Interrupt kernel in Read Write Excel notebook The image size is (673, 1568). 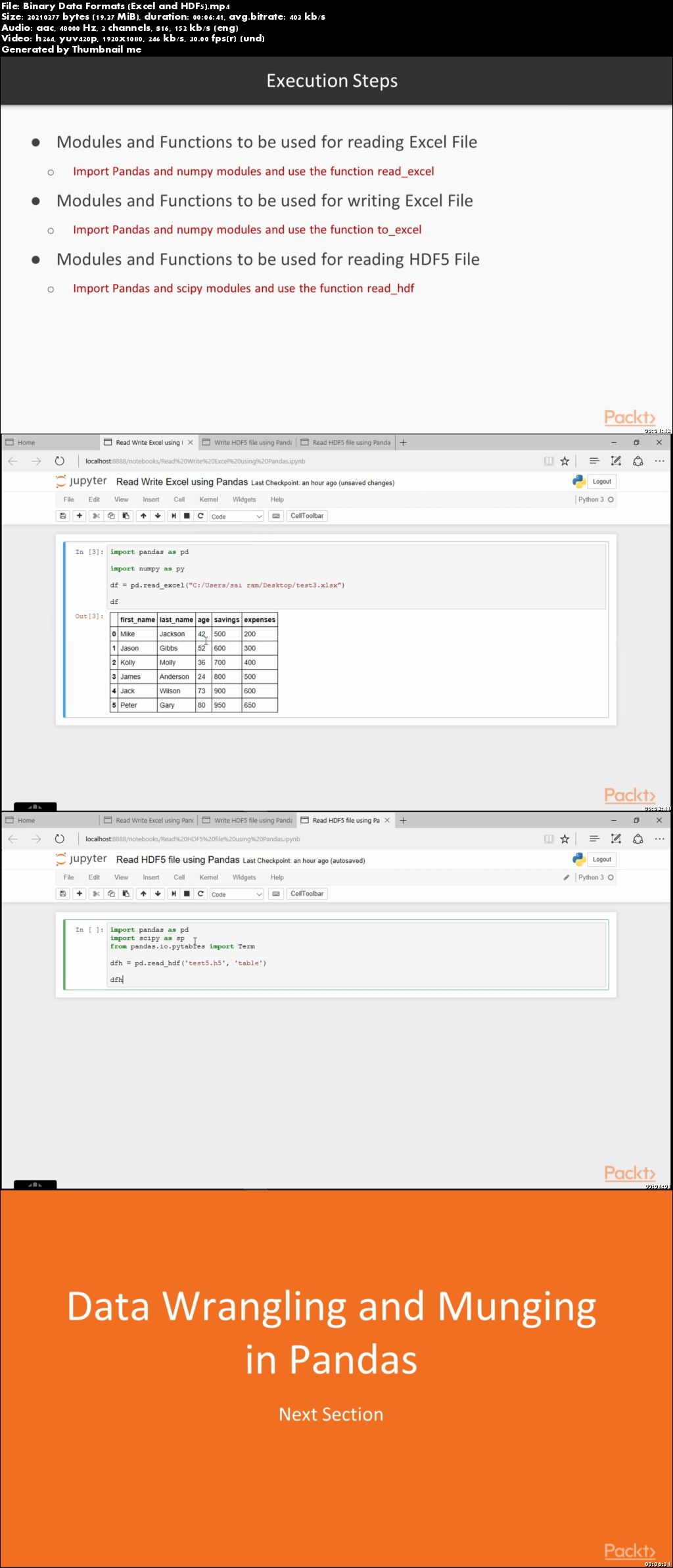click(x=187, y=516)
